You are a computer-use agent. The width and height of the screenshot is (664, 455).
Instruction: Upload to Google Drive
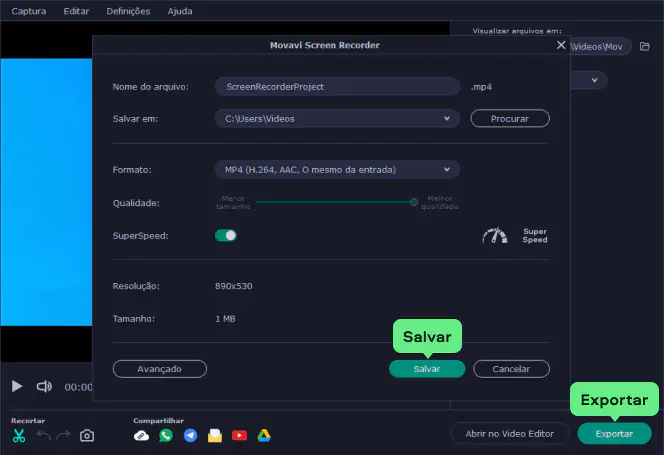pyautogui.click(x=264, y=436)
